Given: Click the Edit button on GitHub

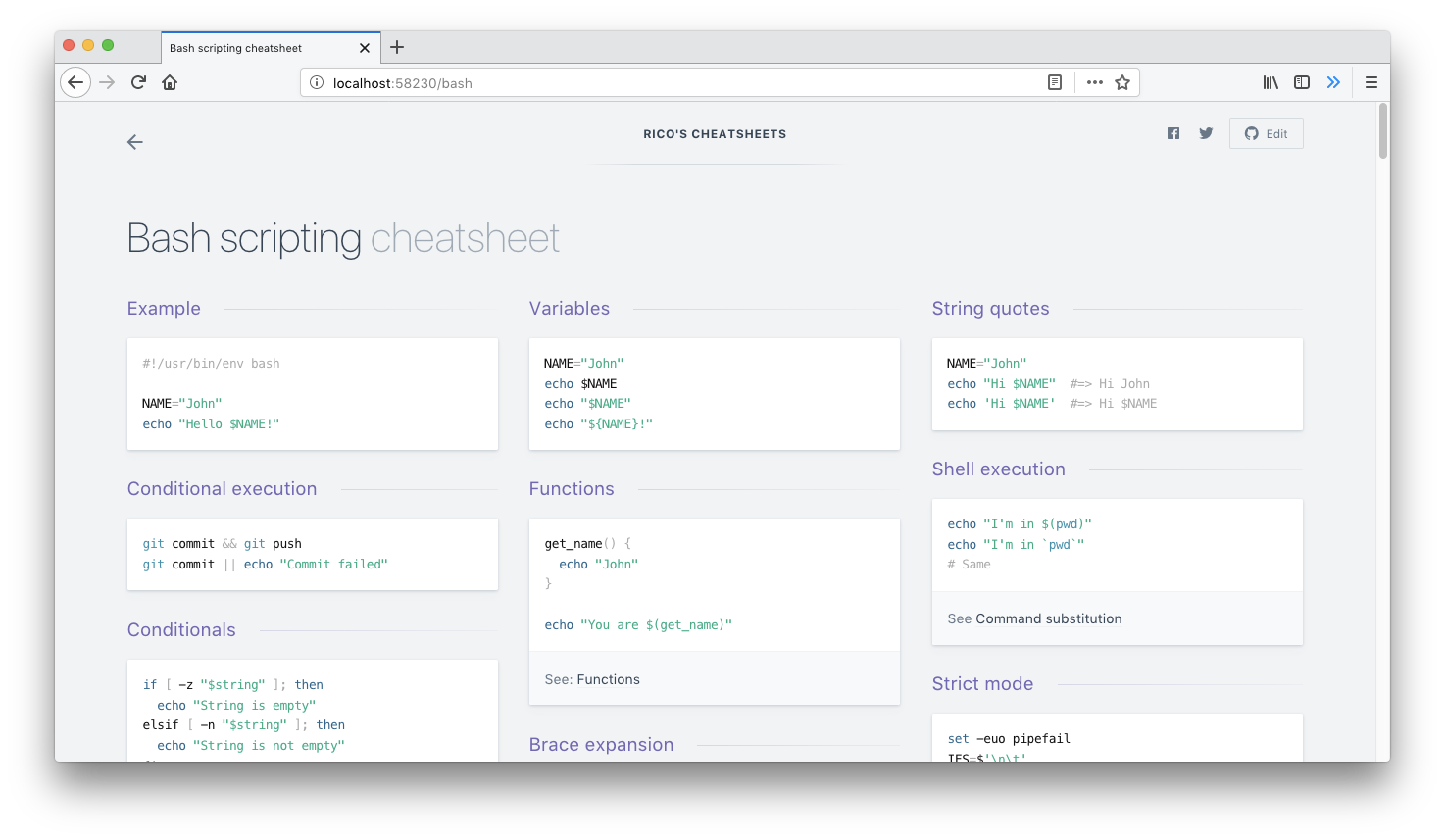Looking at the screenshot, I should 1266,132.
